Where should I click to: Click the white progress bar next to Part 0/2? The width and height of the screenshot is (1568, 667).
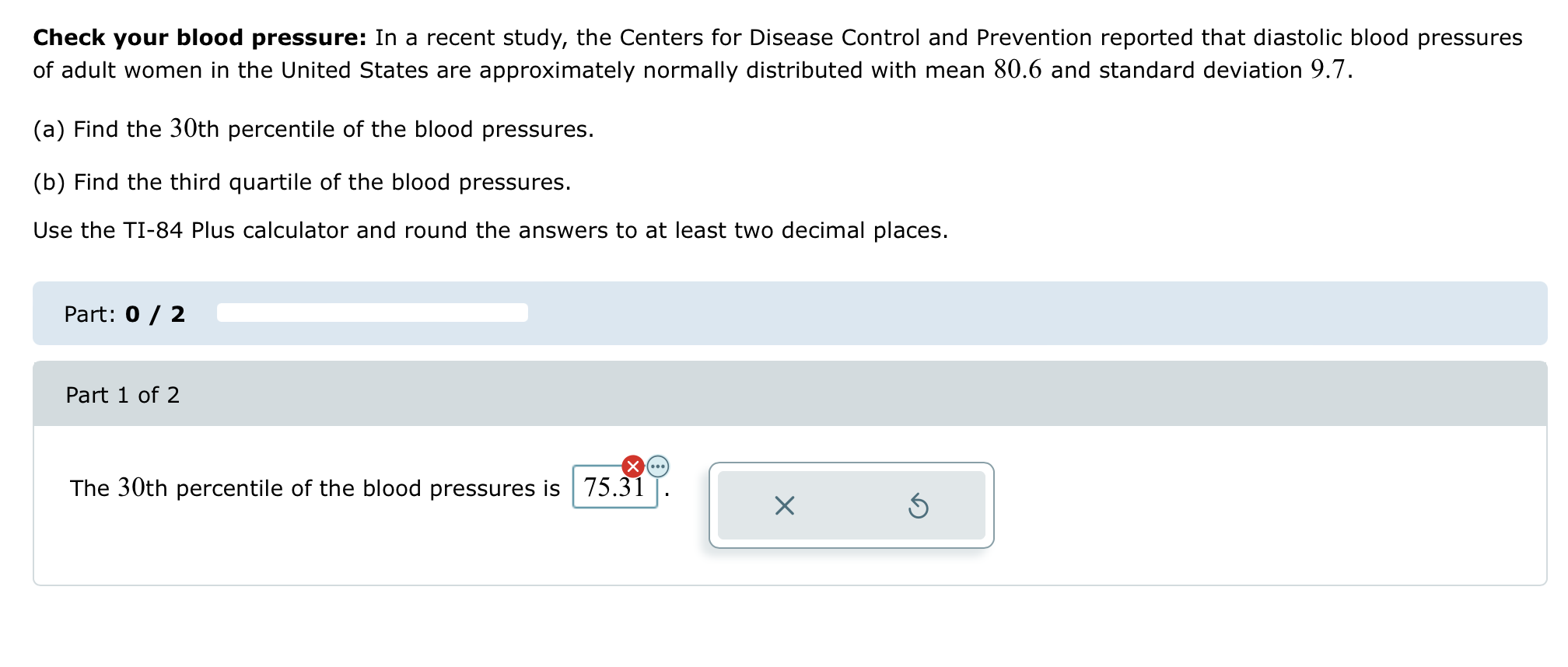pos(371,313)
